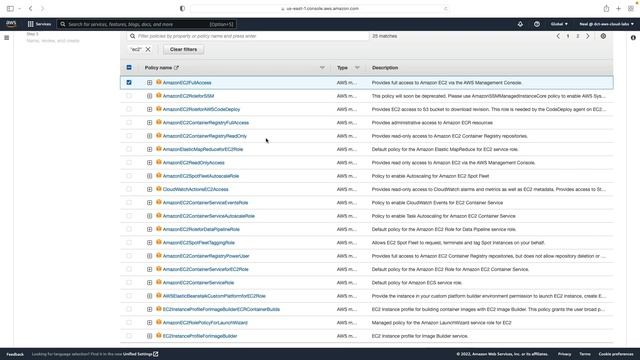
Task: Open the Global region dropdown
Action: [559, 24]
